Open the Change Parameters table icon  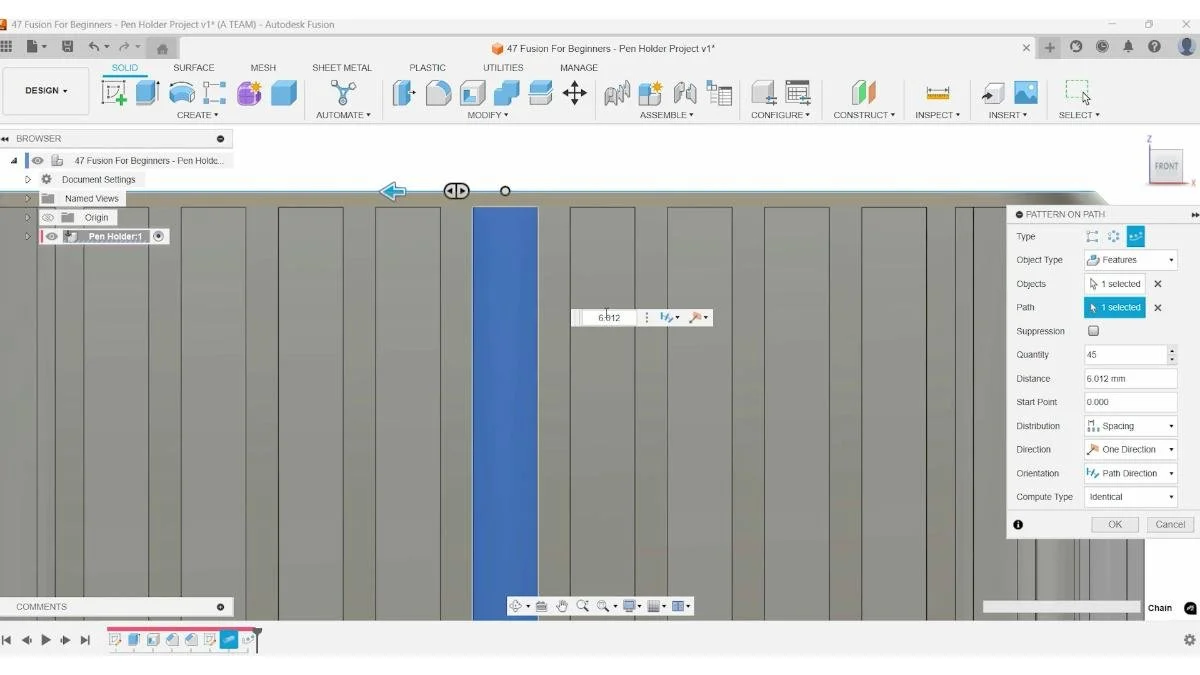point(798,93)
